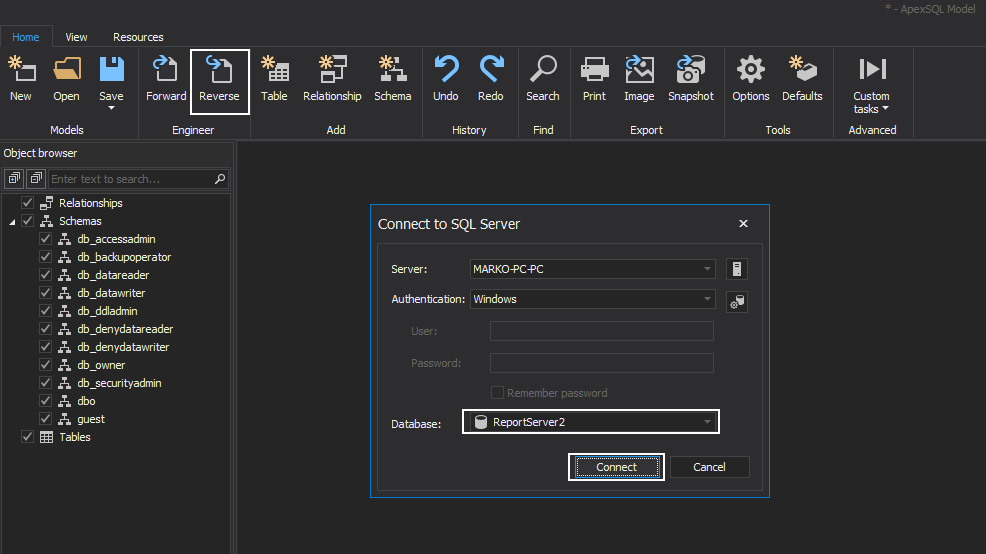Image resolution: width=986 pixels, height=554 pixels.
Task: Click the Relationships icon in tree
Action: [47, 202]
